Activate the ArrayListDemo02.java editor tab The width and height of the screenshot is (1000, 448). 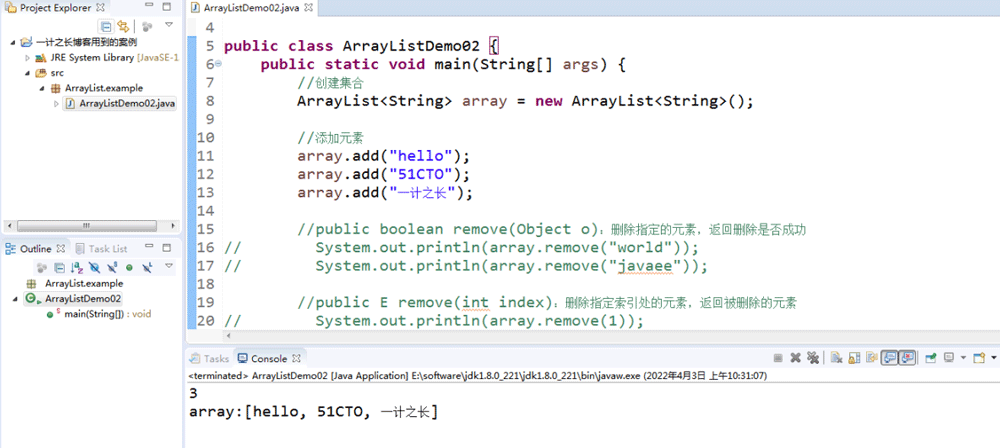250,9
